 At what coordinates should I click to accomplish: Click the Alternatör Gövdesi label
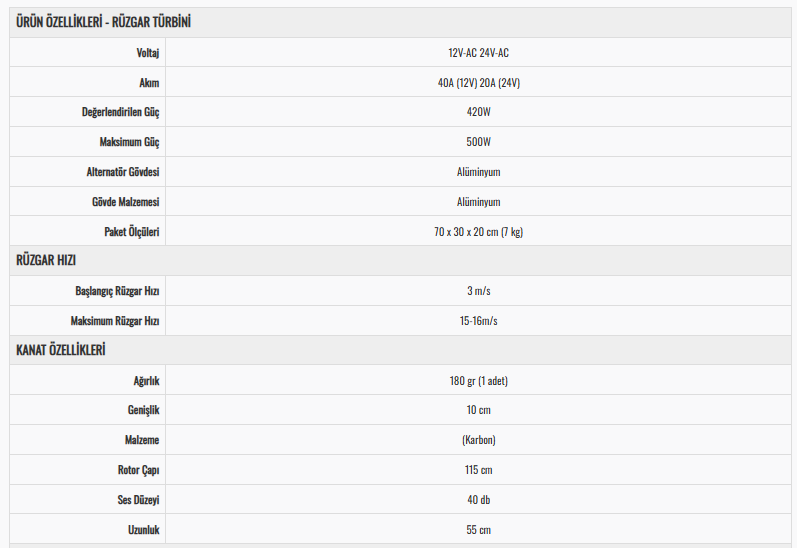click(122, 172)
